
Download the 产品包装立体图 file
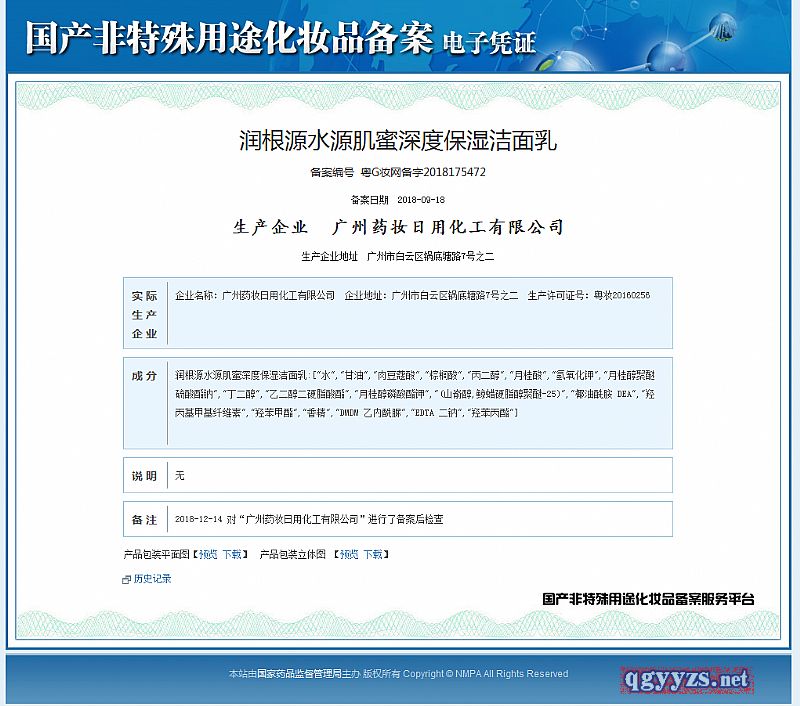[x=372, y=553]
